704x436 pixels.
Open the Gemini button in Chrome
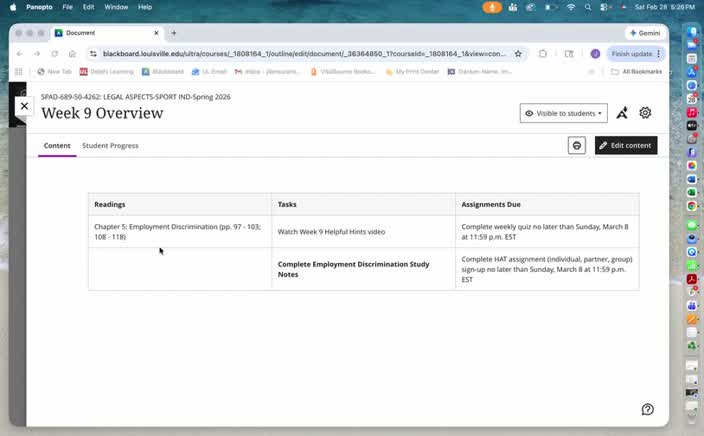tap(645, 33)
